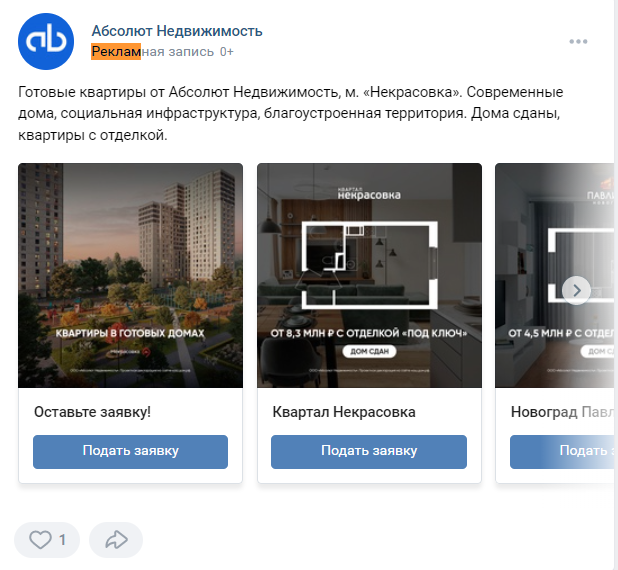Advance the carousel with the right chevron
The image size is (618, 570).
pyautogui.click(x=576, y=291)
